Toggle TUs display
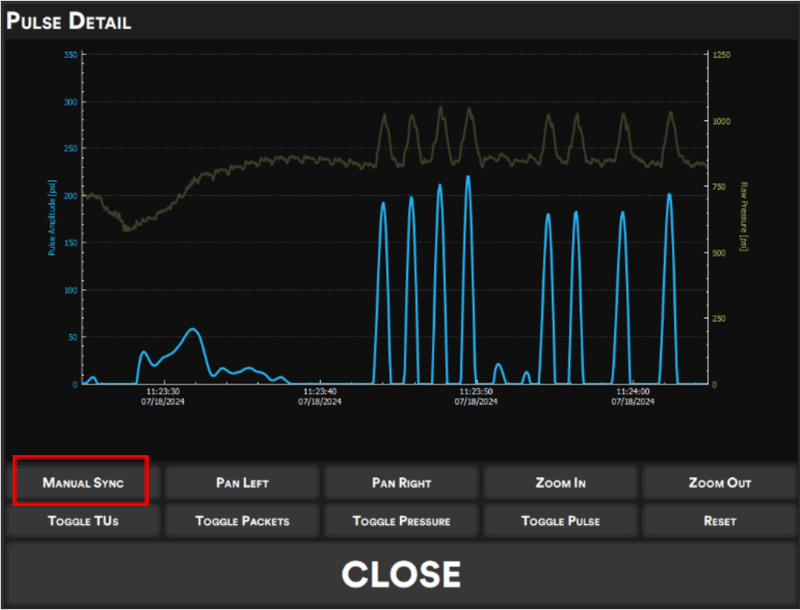800x610 pixels. 82,521
